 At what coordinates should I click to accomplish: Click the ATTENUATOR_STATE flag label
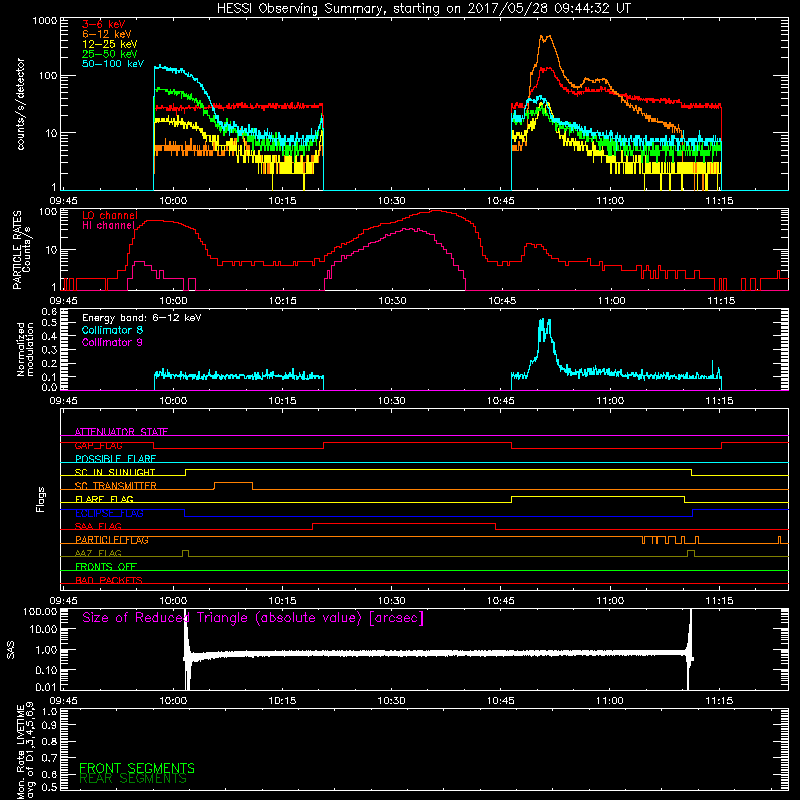(121, 432)
